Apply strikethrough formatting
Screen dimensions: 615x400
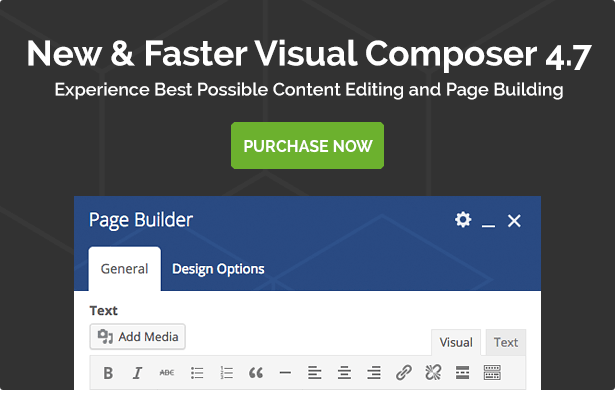[167, 373]
